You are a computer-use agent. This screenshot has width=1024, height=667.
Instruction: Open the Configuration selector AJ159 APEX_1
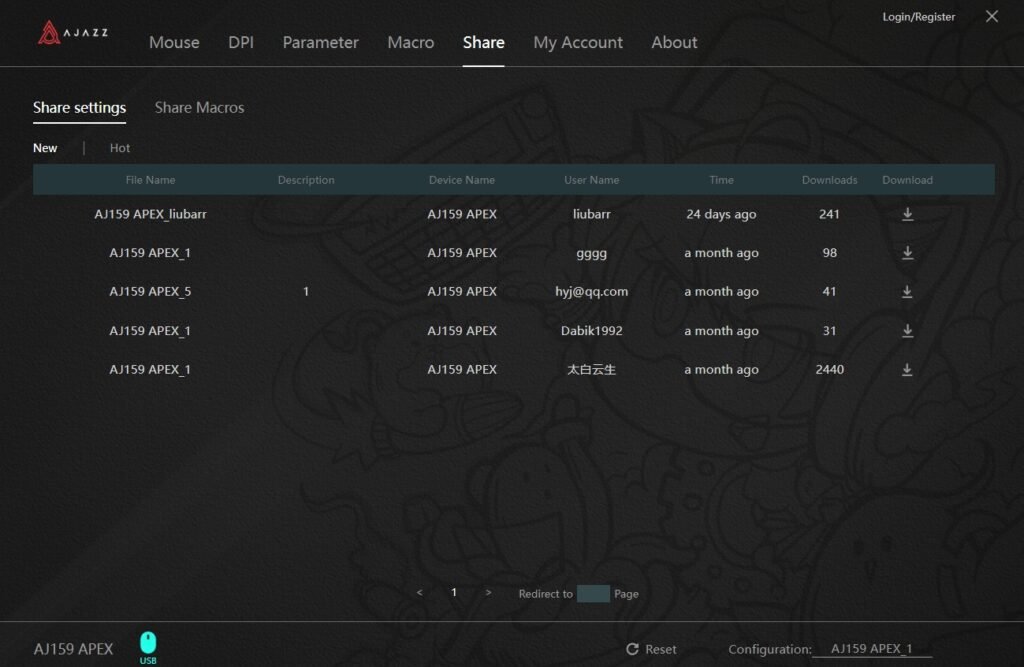(871, 649)
